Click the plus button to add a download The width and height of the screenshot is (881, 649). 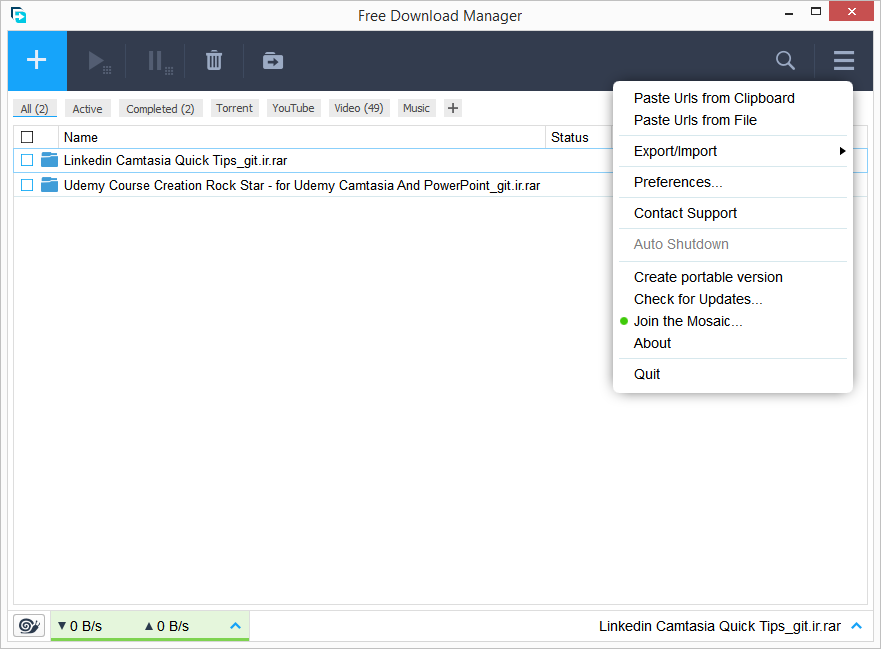point(37,61)
